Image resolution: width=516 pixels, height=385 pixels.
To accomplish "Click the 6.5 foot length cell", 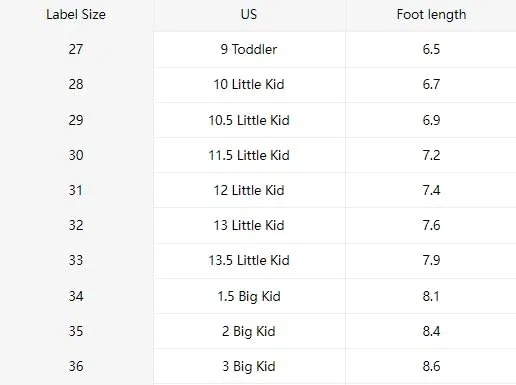I will 431,49.
